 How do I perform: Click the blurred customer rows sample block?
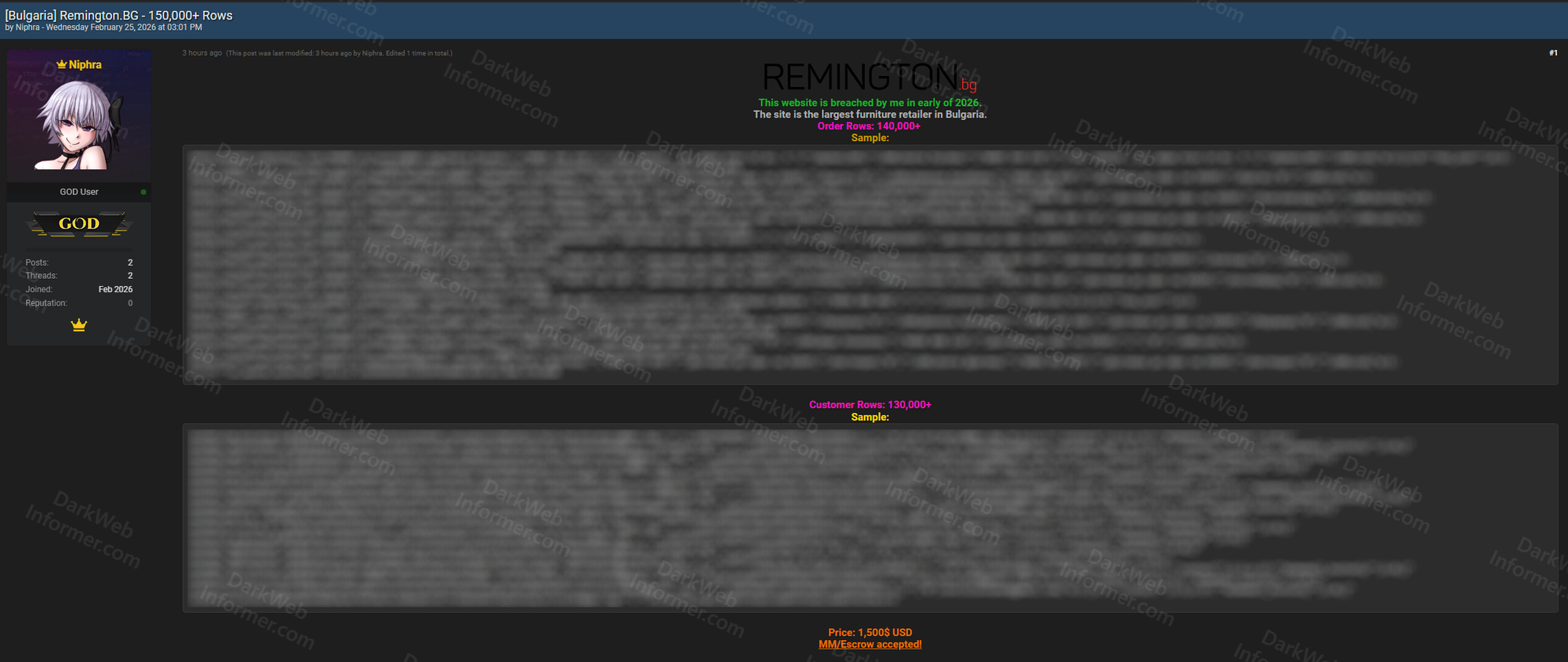point(869,518)
